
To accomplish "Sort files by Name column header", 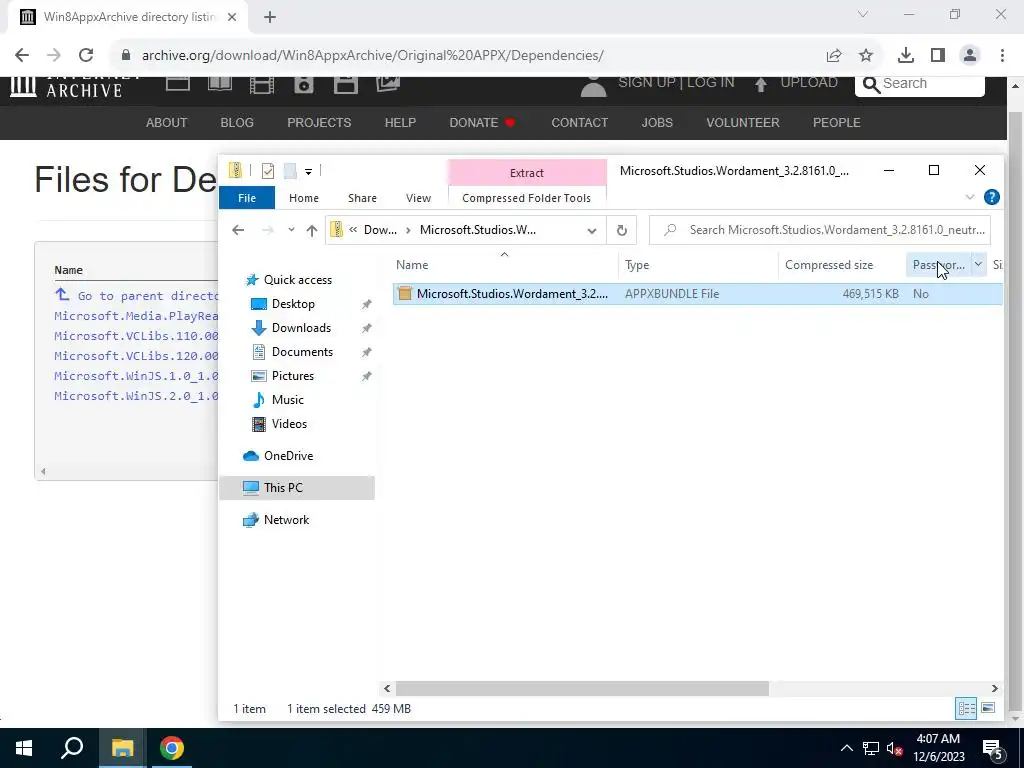I will click(505, 264).
